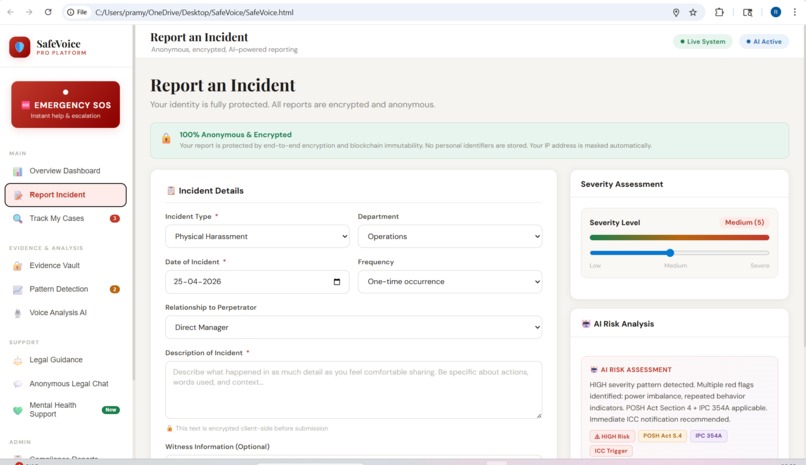Screen dimensions: 806x465
Task: Open the Overview Dashboard page
Action: [x=65, y=171]
